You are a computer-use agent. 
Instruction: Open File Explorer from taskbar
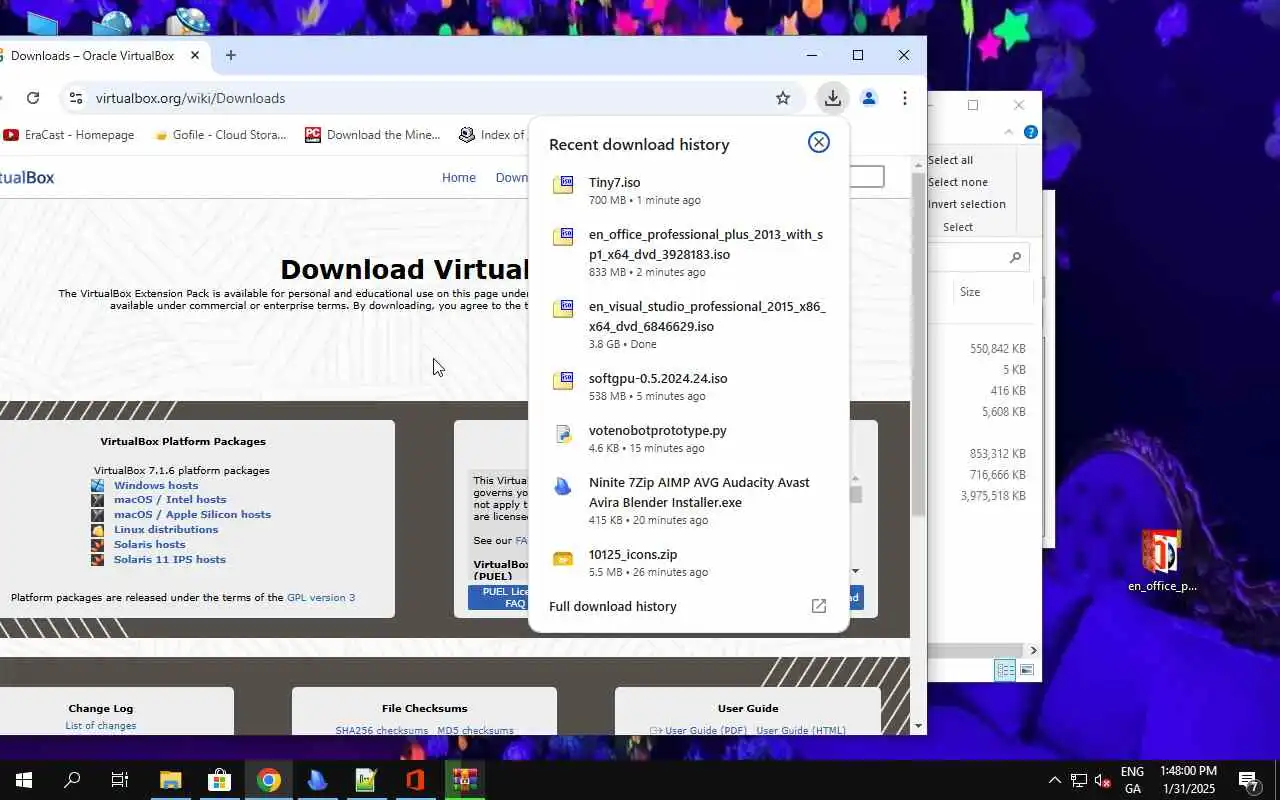coord(171,780)
